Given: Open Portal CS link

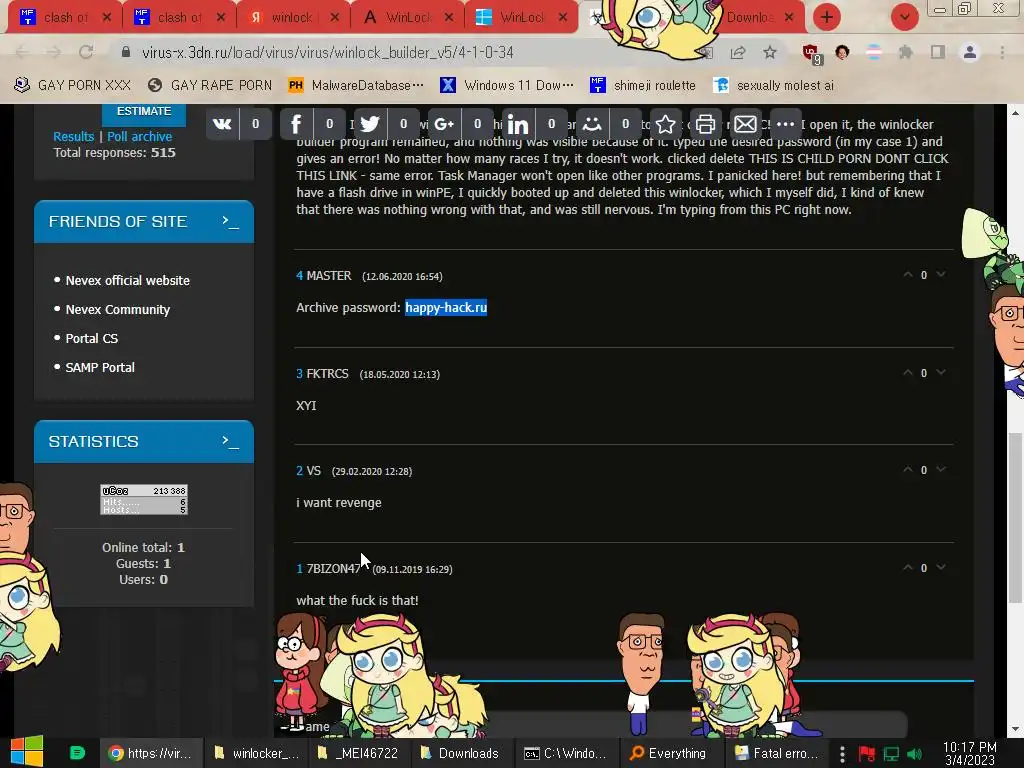Looking at the screenshot, I should tap(91, 338).
